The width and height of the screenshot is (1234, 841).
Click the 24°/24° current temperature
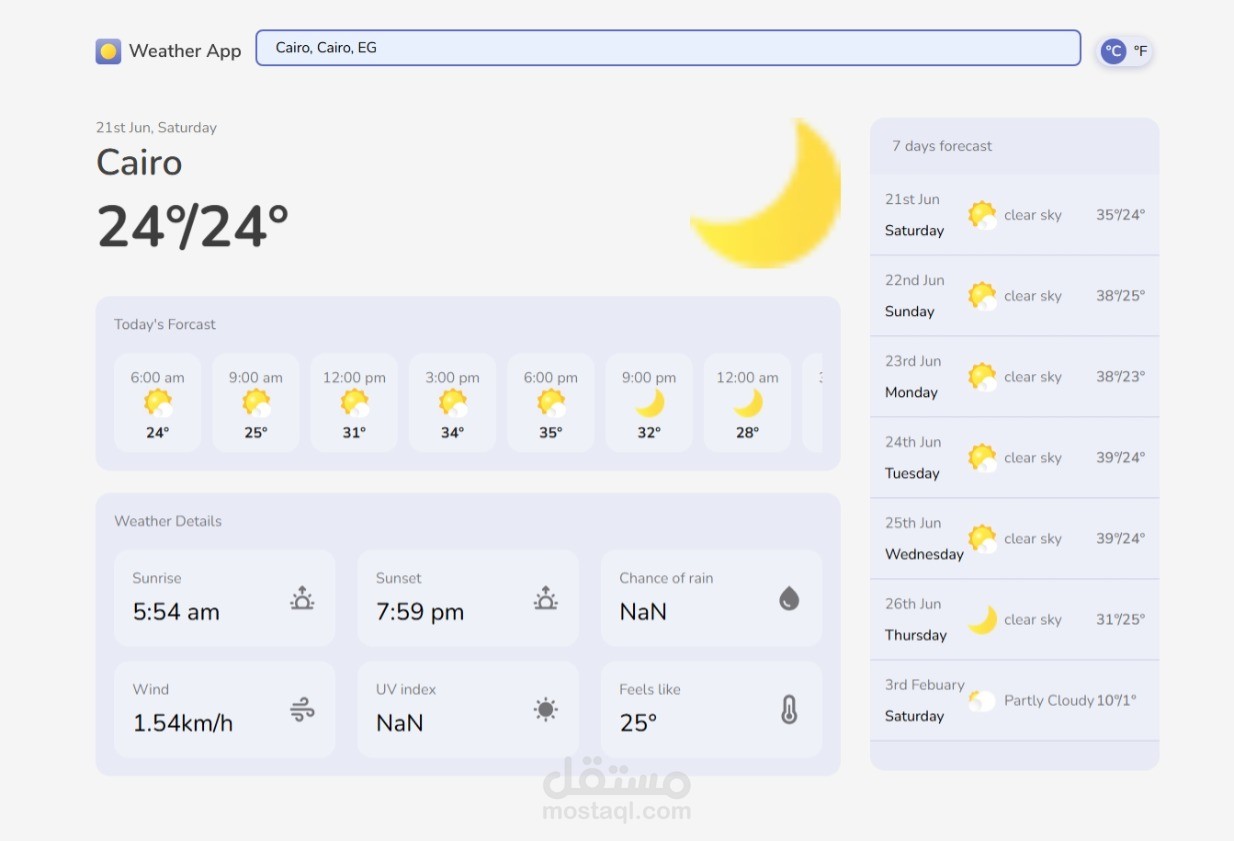click(x=193, y=226)
